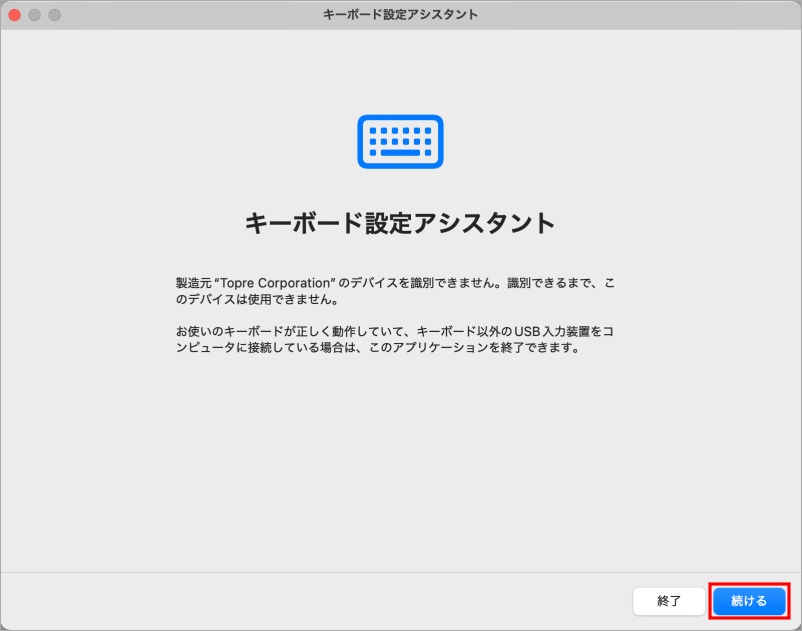The height and width of the screenshot is (631, 802).
Task: Click the empty dialog background area
Action: point(400,470)
